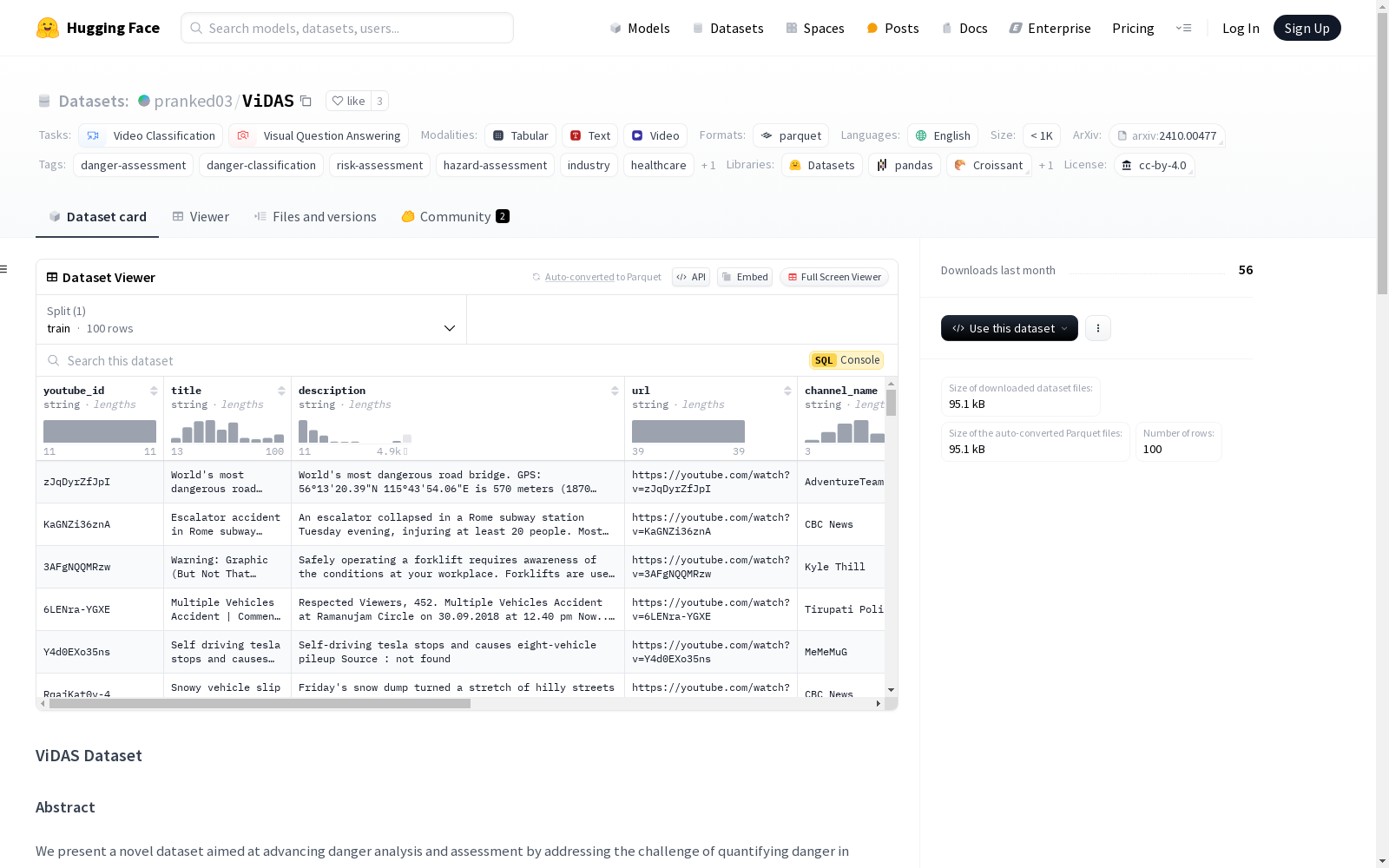Screen dimensions: 1389x868
Task: Switch to the Dataset card tab
Action: click(97, 217)
